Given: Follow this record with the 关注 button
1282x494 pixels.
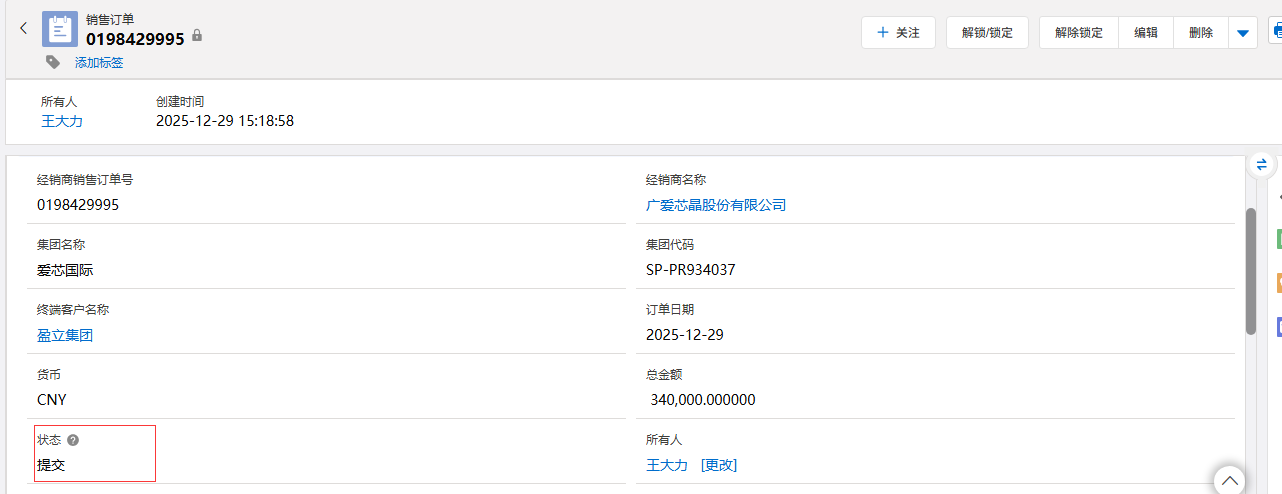Looking at the screenshot, I should click(898, 33).
